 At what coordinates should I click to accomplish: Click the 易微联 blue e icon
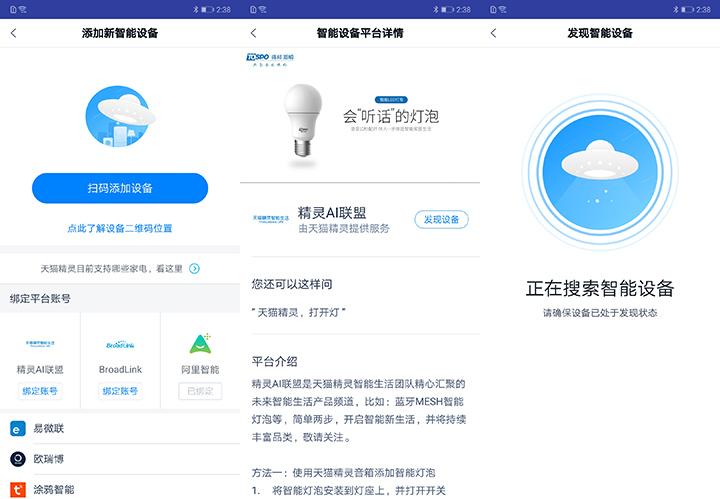pyautogui.click(x=17, y=429)
